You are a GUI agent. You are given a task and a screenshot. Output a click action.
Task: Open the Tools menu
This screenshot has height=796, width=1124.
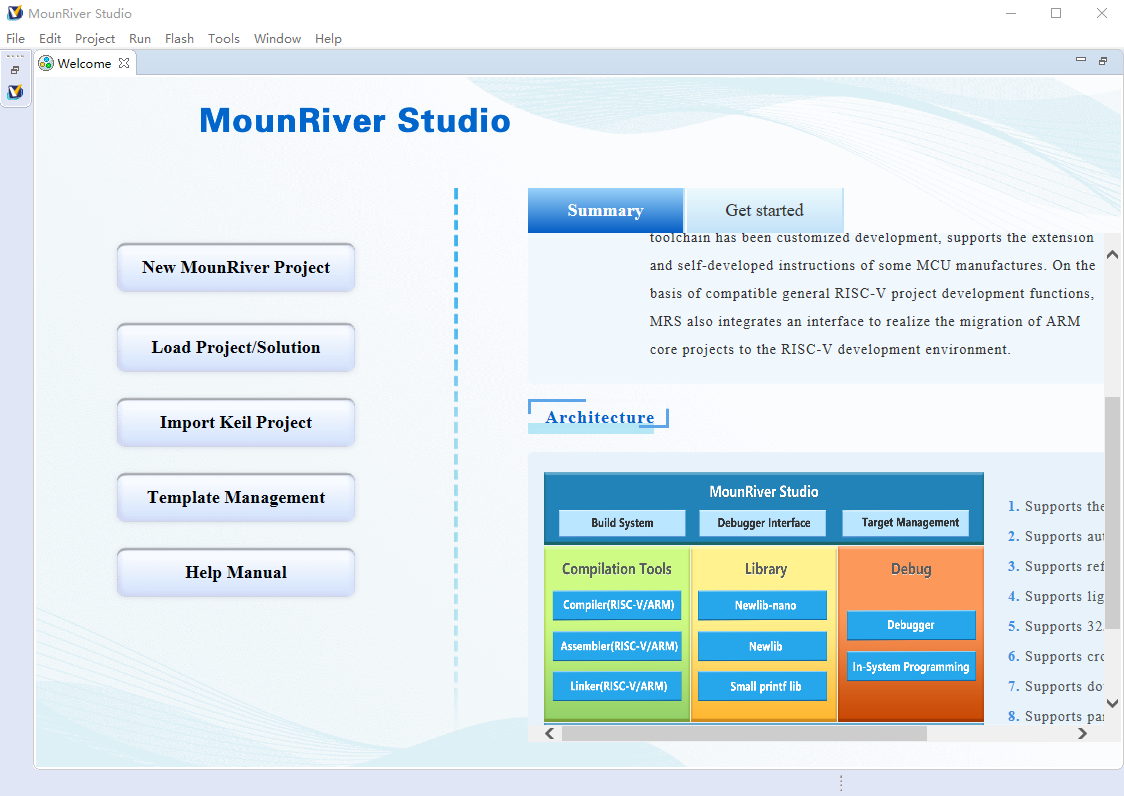224,39
